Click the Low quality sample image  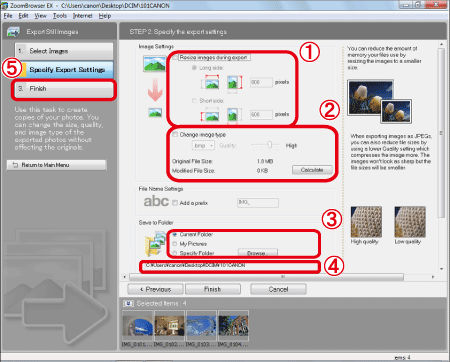(x=410, y=222)
